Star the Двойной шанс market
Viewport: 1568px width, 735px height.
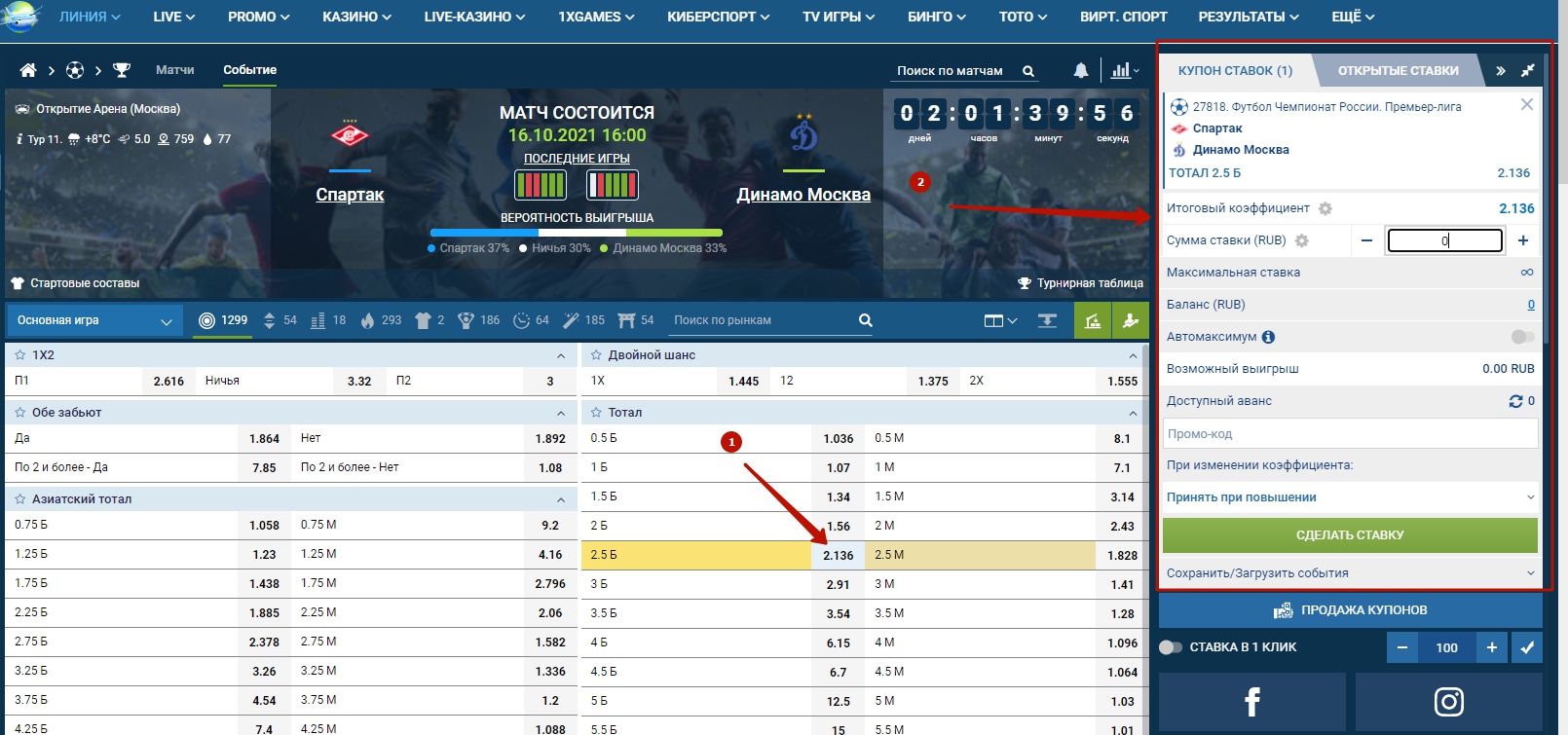tap(596, 355)
